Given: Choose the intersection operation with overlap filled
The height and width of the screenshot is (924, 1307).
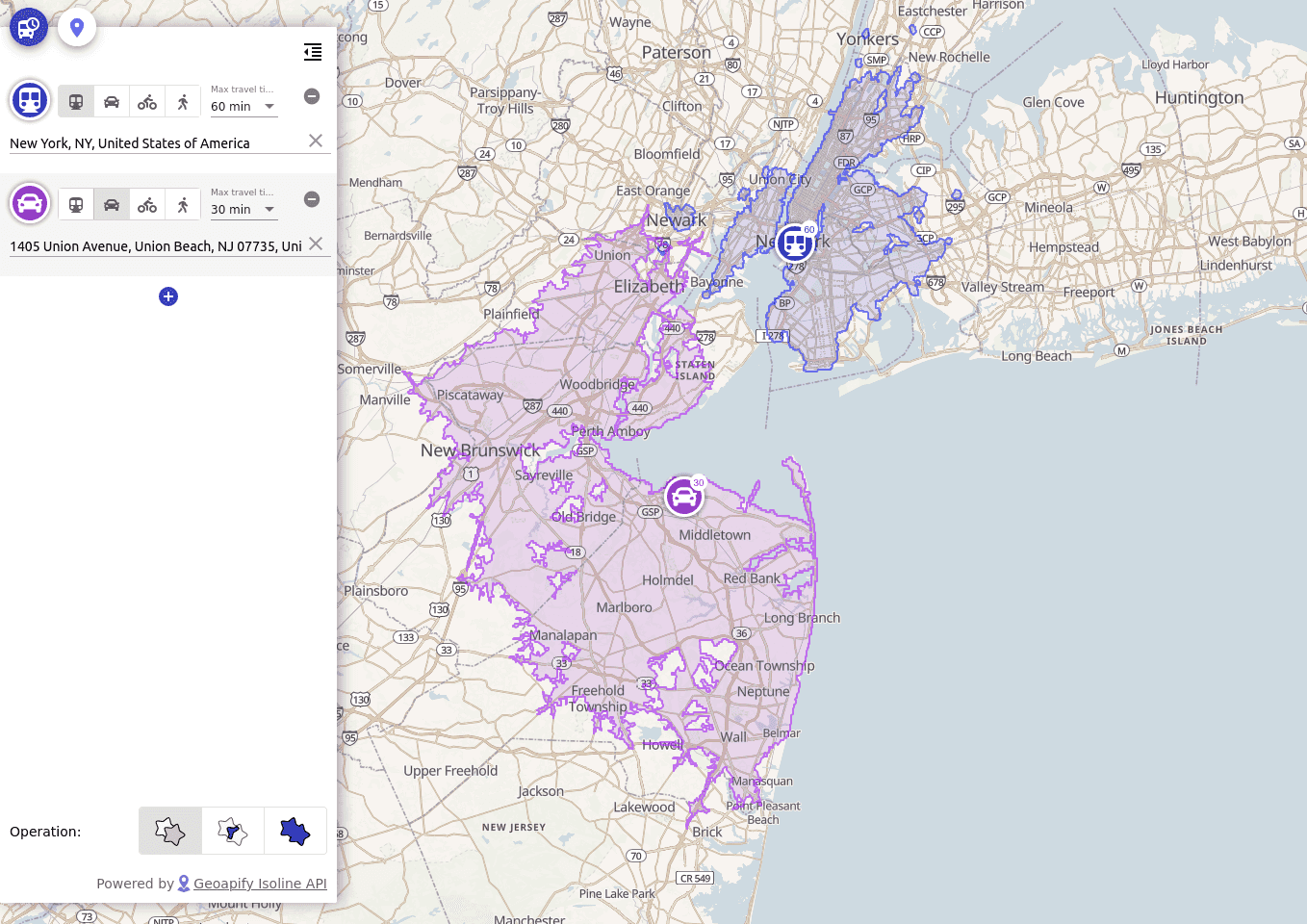Looking at the screenshot, I should tap(233, 831).
